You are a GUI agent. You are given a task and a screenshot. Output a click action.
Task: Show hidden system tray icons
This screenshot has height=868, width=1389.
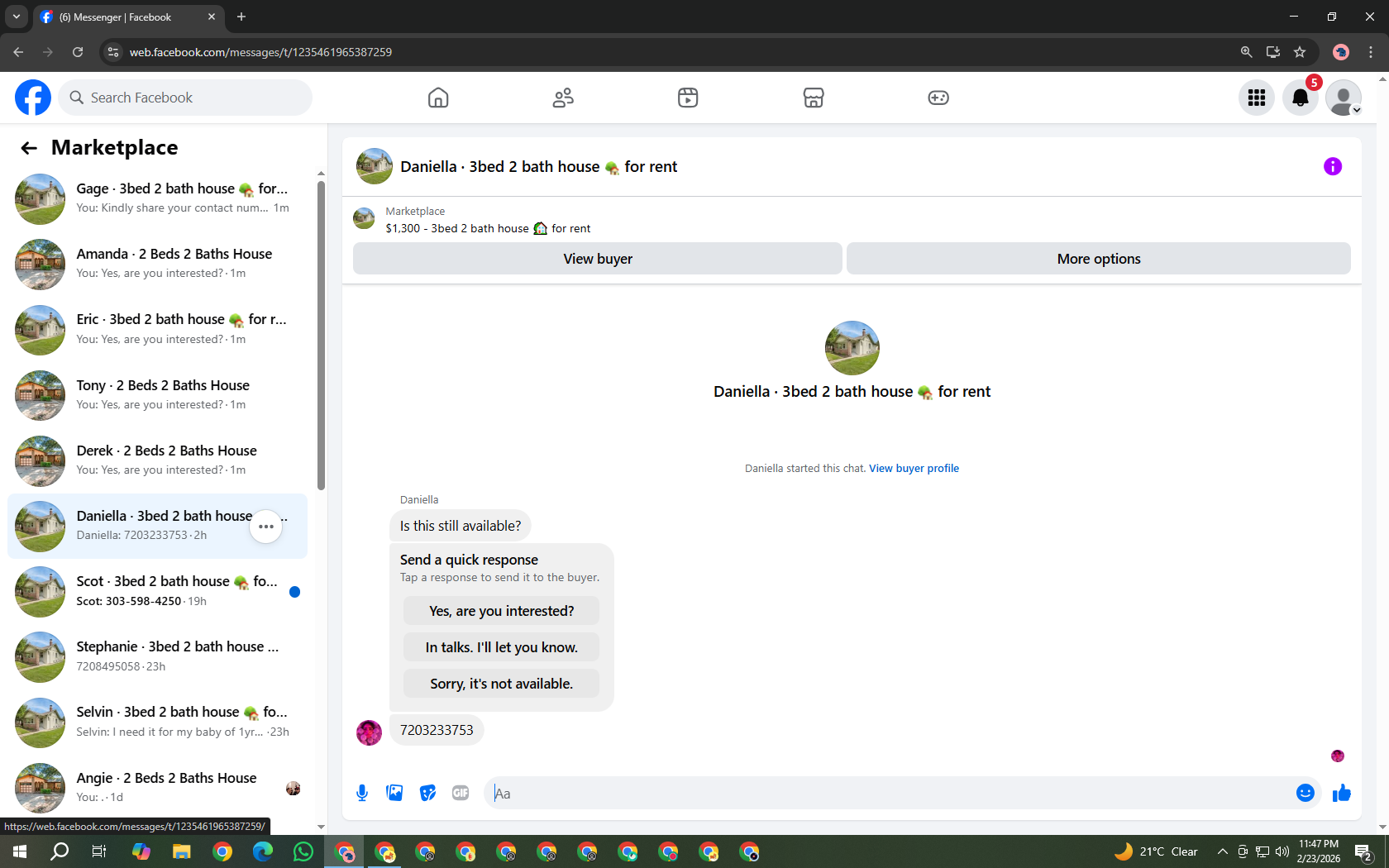[x=1222, y=851]
